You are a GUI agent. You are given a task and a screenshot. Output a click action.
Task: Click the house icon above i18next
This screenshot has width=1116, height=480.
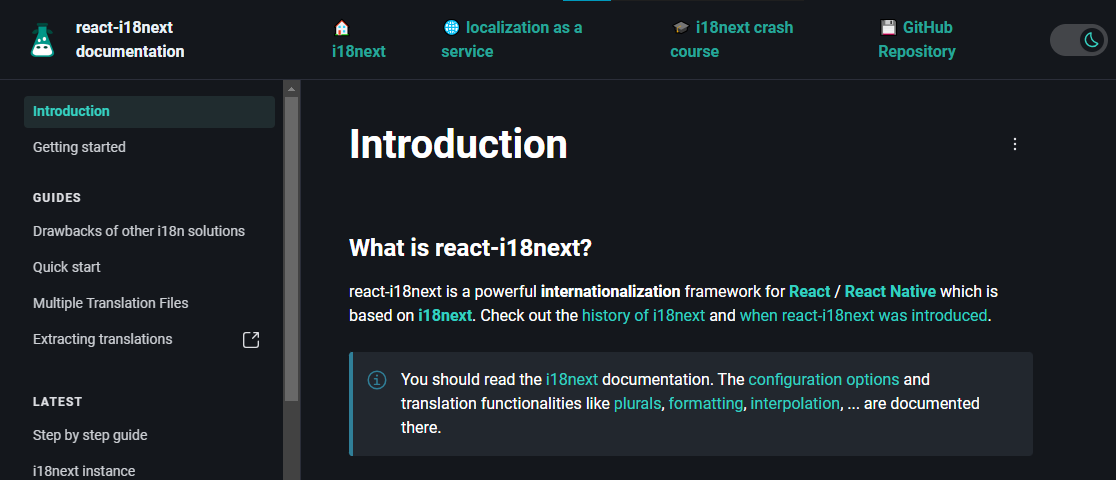click(x=342, y=28)
